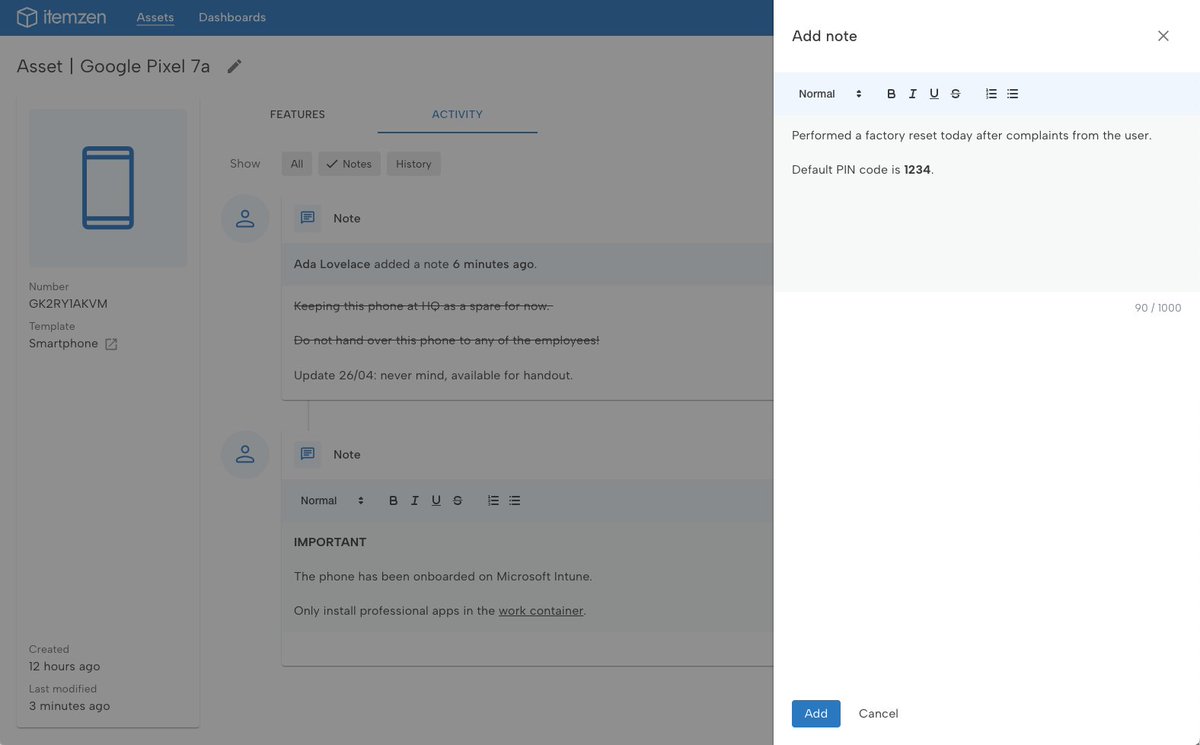
Task: Switch to the Activity tab
Action: click(457, 114)
